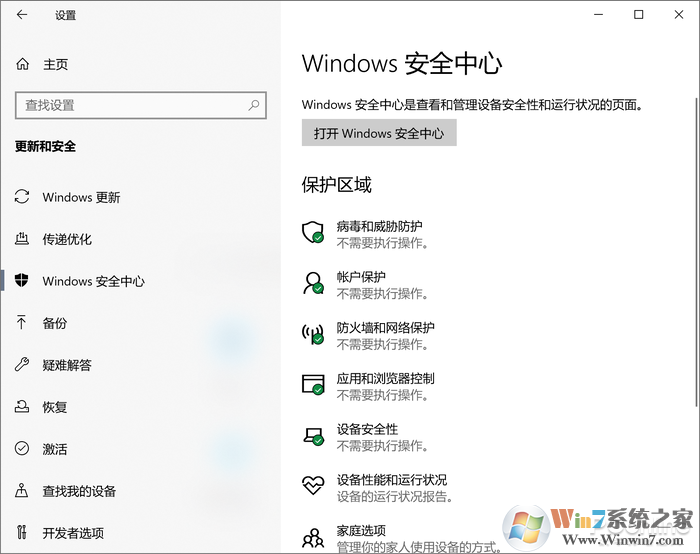Screen dimensions: 700x554
Task: Open the 备份 section
Action: pyautogui.click(x=54, y=322)
